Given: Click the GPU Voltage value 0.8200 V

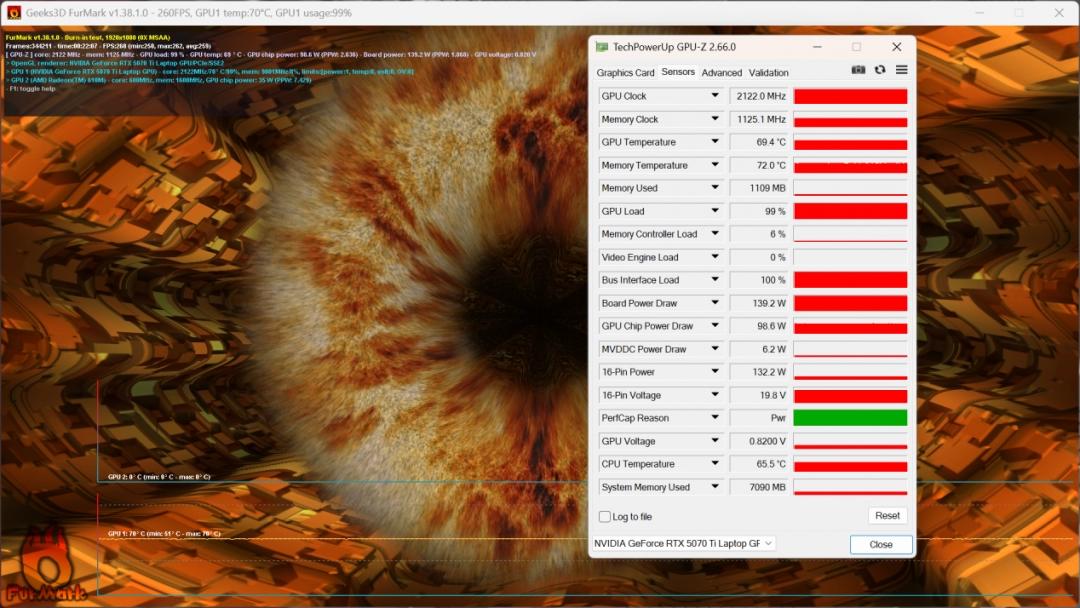Looking at the screenshot, I should 767,441.
